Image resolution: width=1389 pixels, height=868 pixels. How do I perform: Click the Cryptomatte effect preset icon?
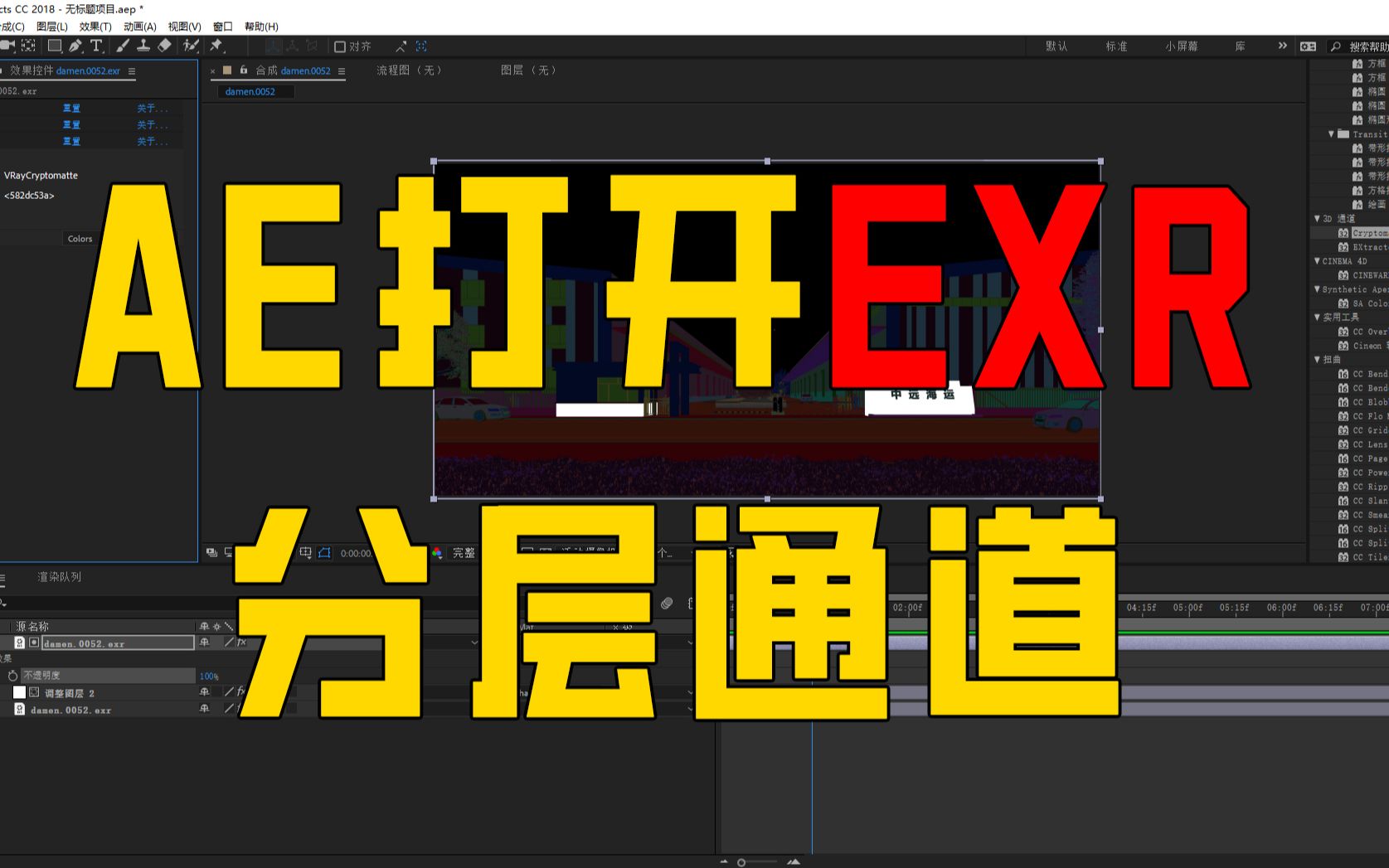coord(1343,233)
